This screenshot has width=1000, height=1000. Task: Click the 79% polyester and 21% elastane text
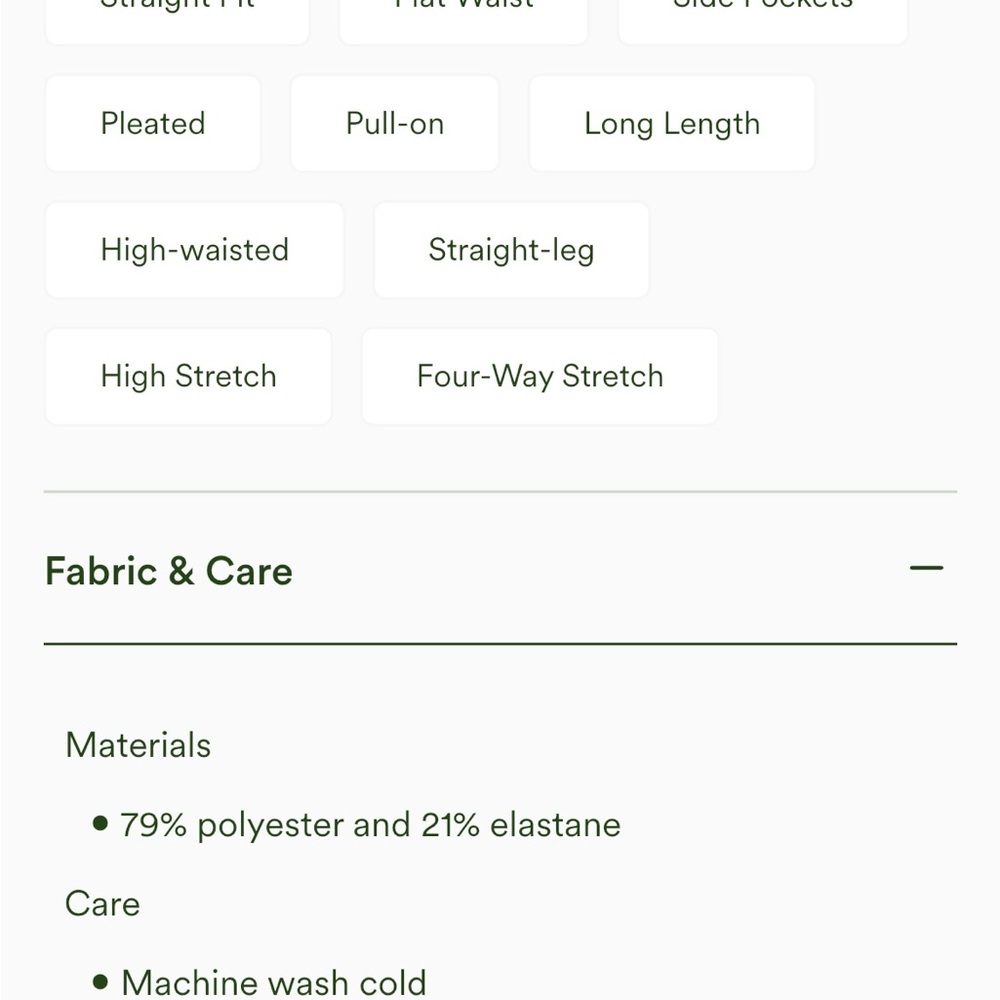[371, 825]
